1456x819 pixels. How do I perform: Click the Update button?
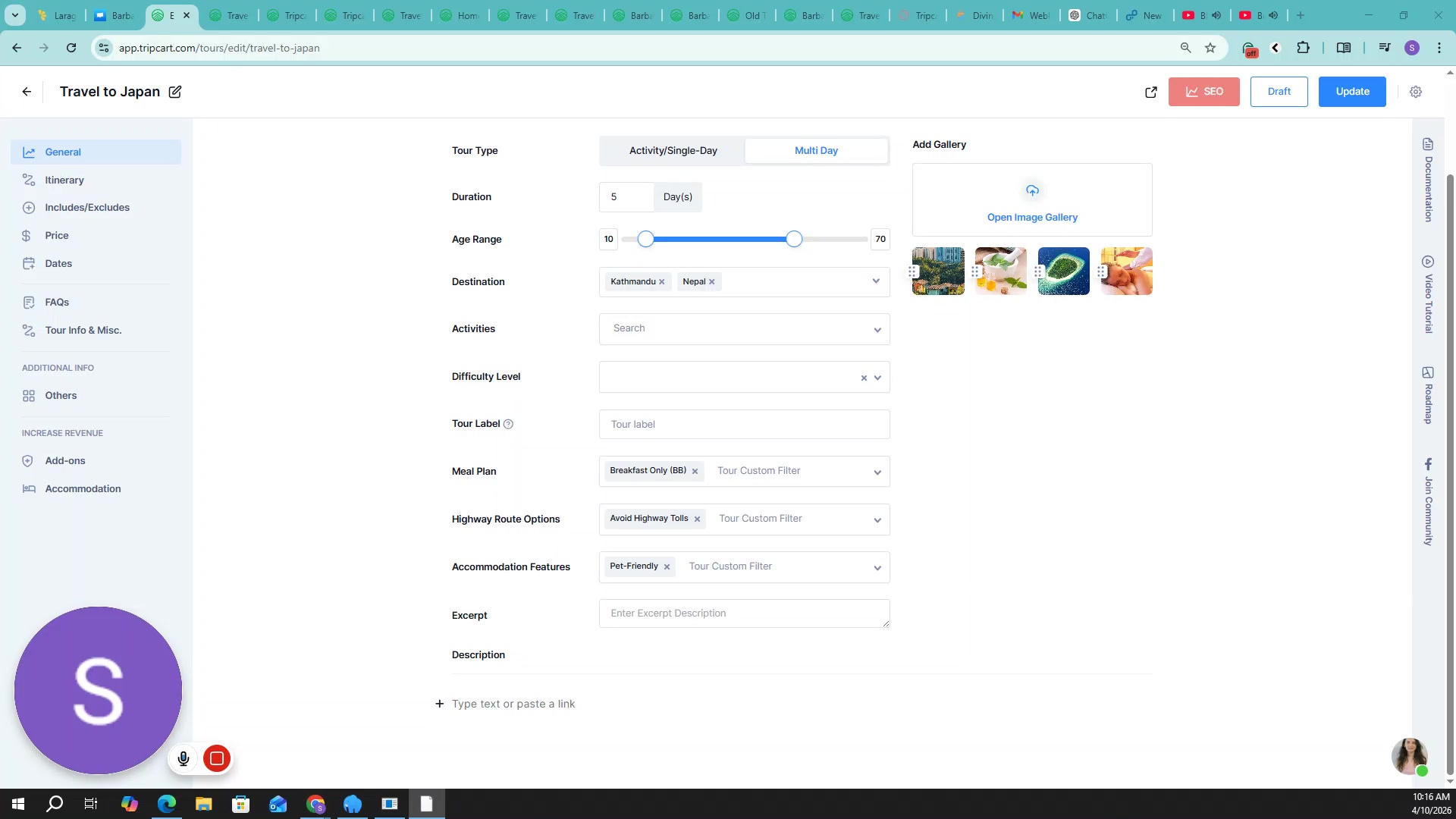[x=1351, y=92]
